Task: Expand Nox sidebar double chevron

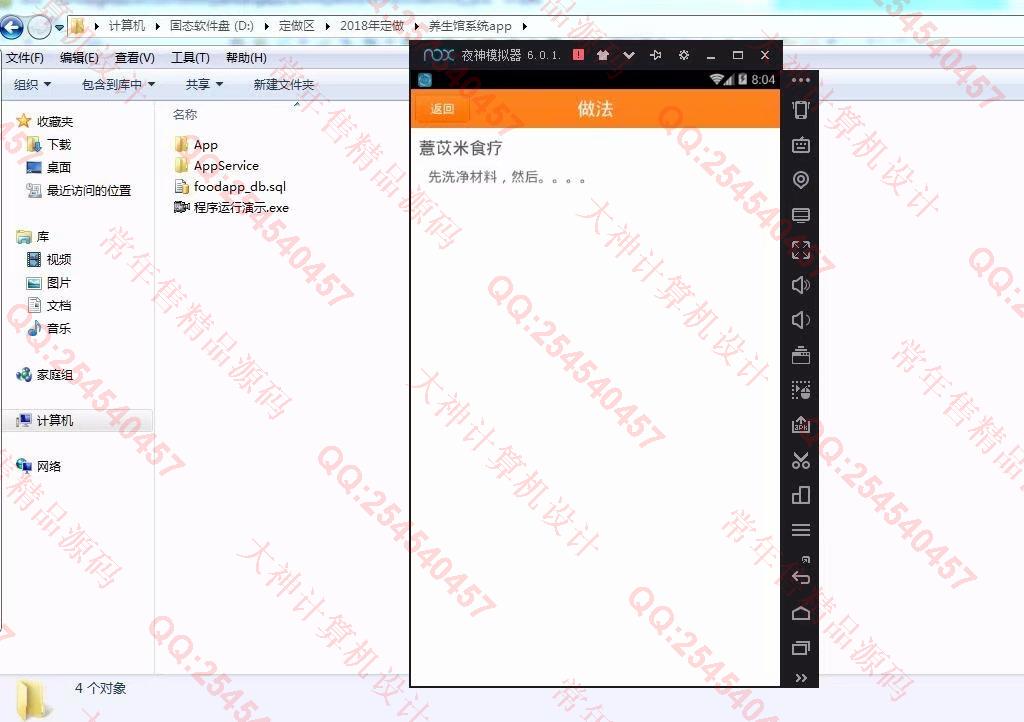Action: 801,678
